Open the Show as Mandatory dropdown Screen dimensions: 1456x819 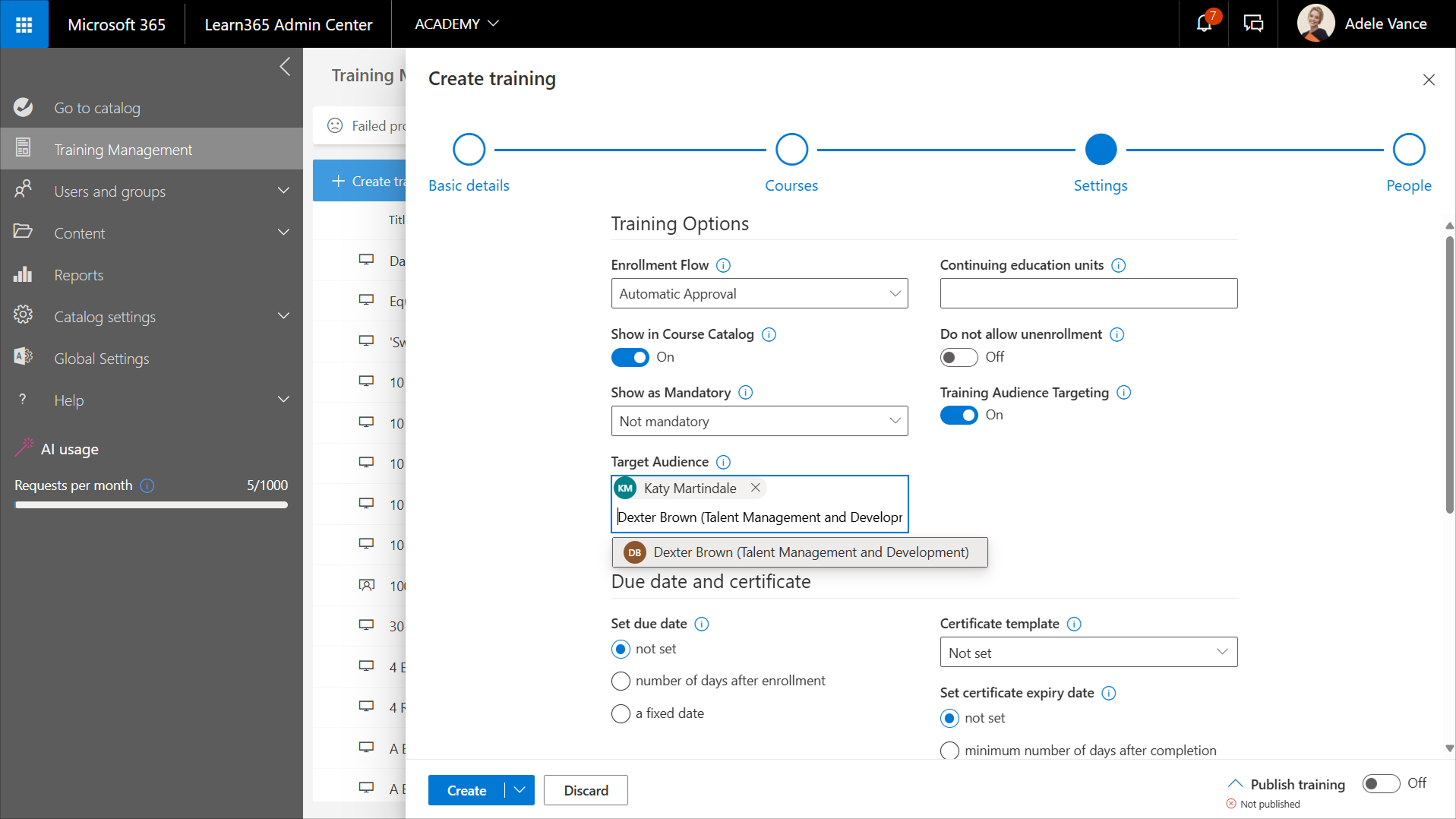(x=759, y=421)
